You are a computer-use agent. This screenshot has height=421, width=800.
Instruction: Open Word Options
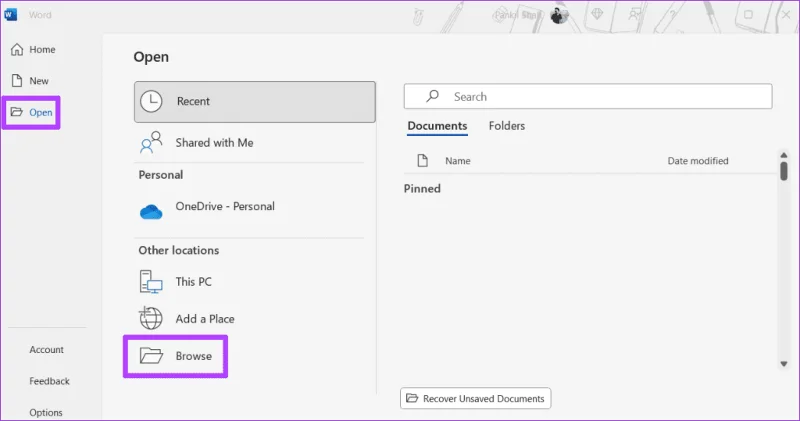pyautogui.click(x=45, y=412)
